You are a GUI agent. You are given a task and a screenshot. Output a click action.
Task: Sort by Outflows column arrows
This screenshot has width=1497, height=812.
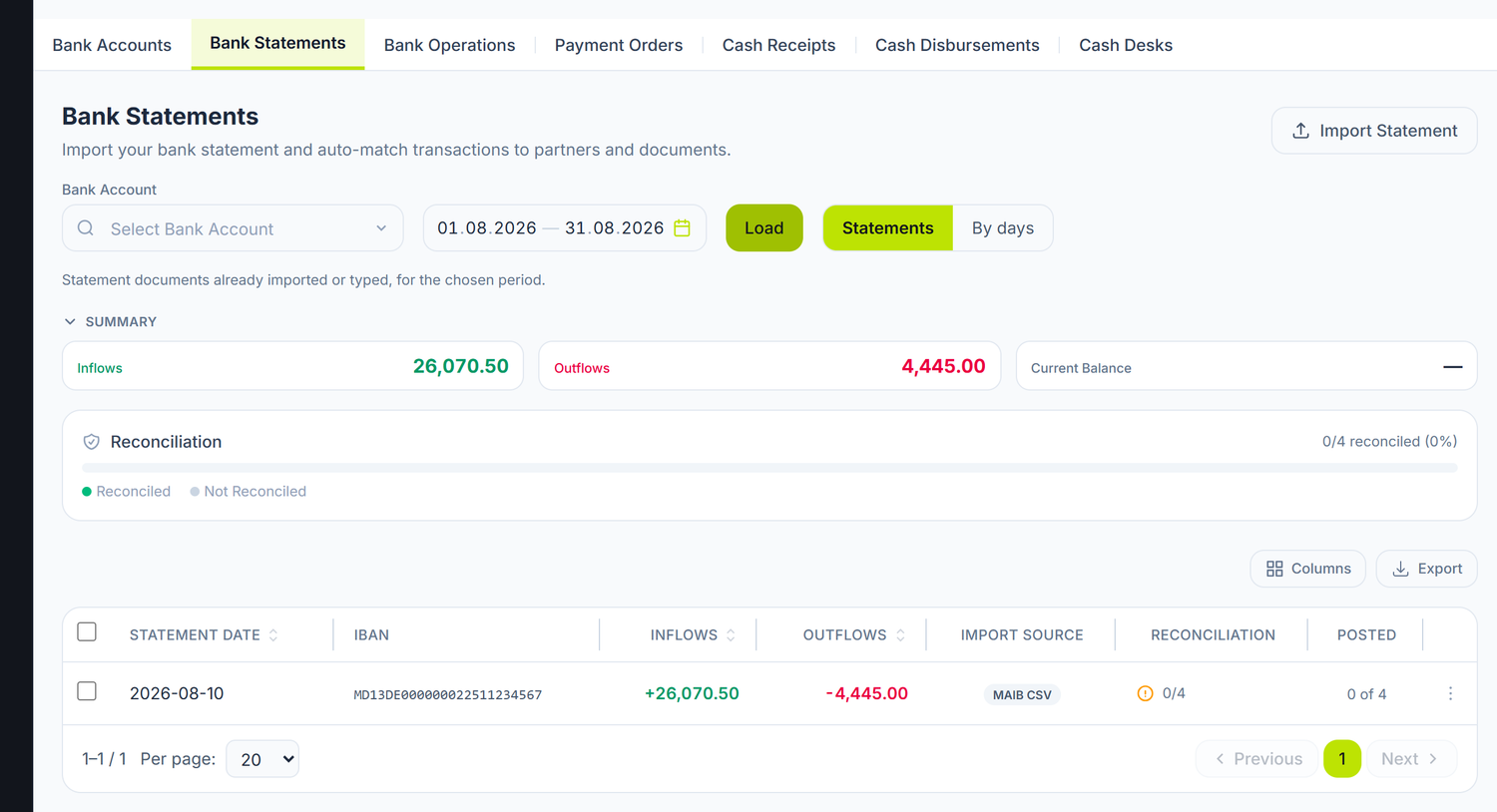(x=900, y=635)
